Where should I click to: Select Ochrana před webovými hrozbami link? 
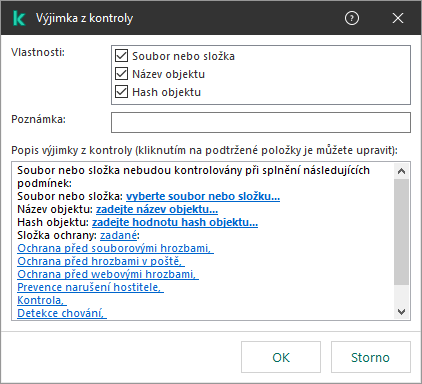108,274
